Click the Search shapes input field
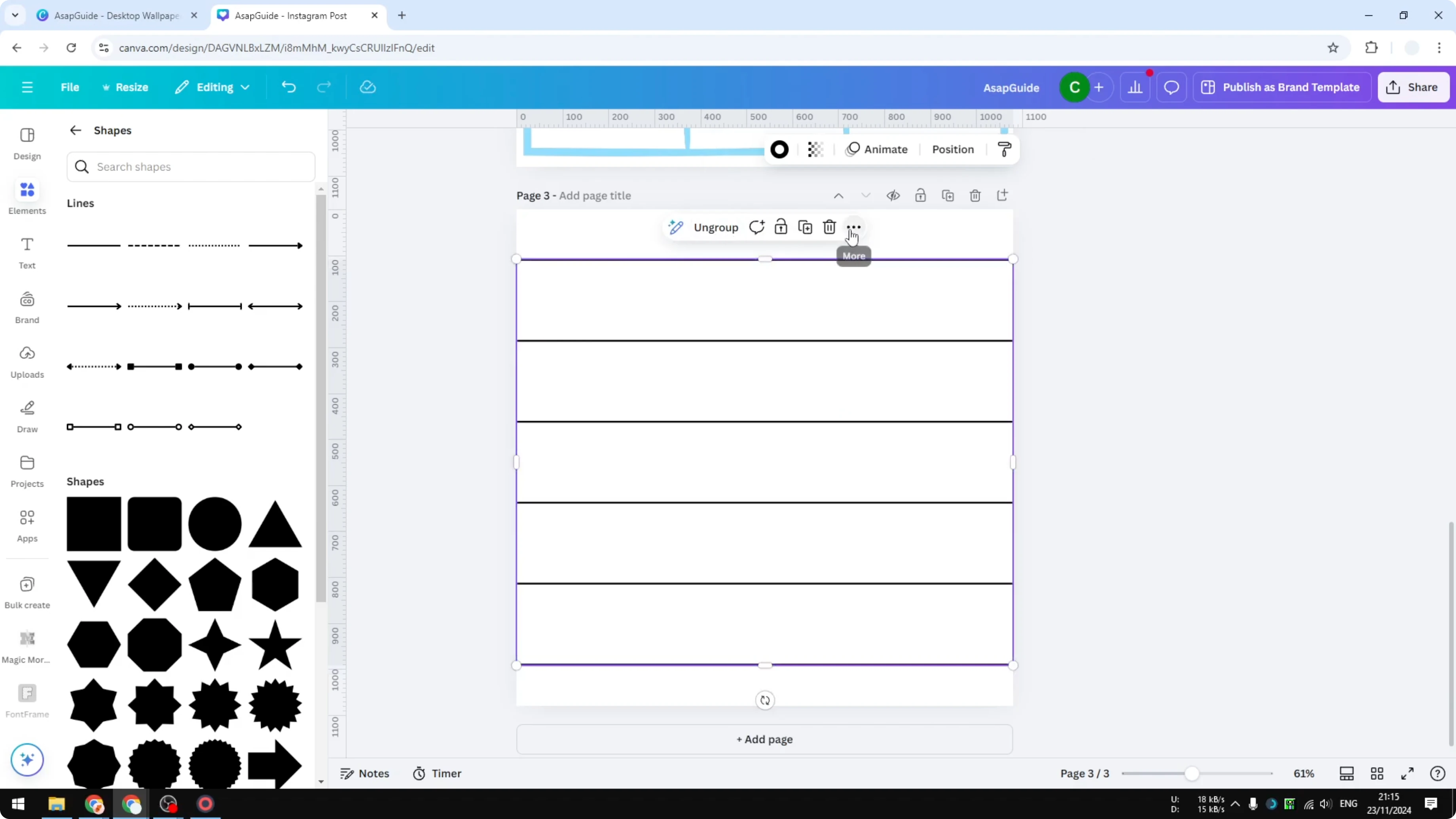 click(x=191, y=167)
